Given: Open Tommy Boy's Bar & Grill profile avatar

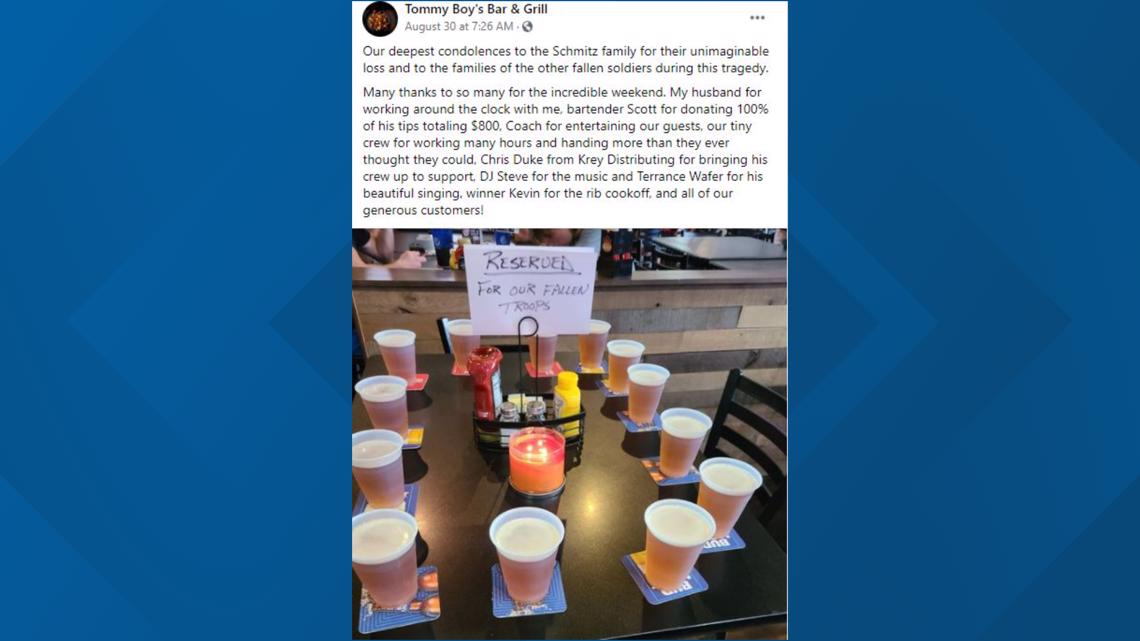Looking at the screenshot, I should [x=380, y=19].
